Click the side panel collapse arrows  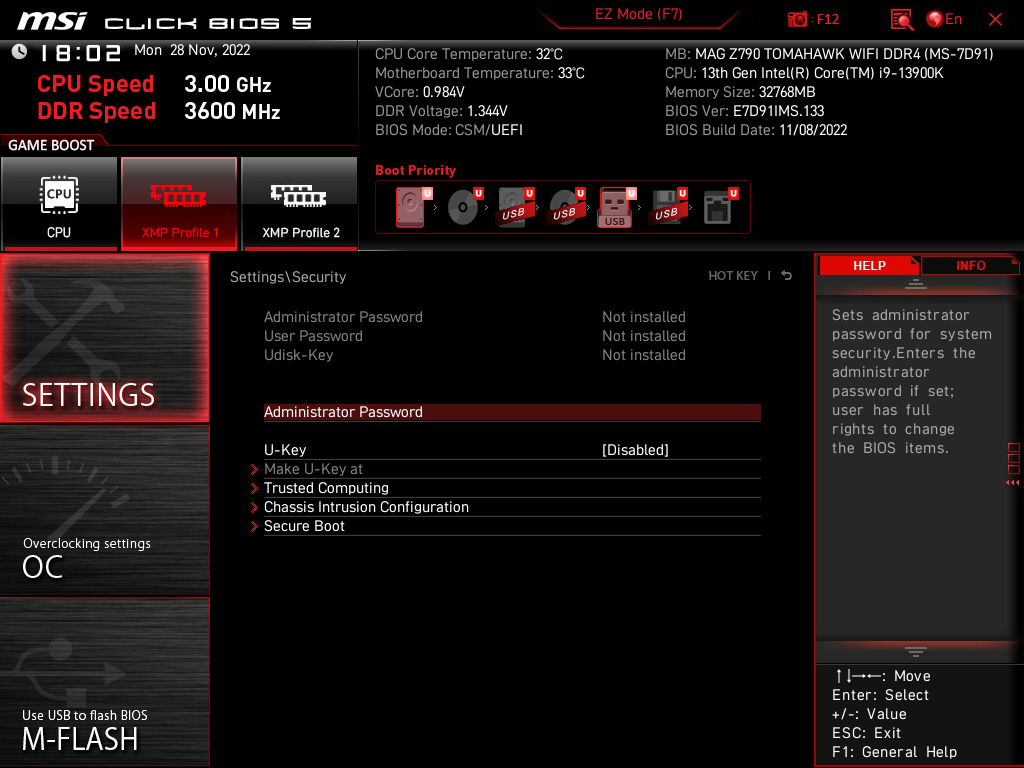[1013, 483]
